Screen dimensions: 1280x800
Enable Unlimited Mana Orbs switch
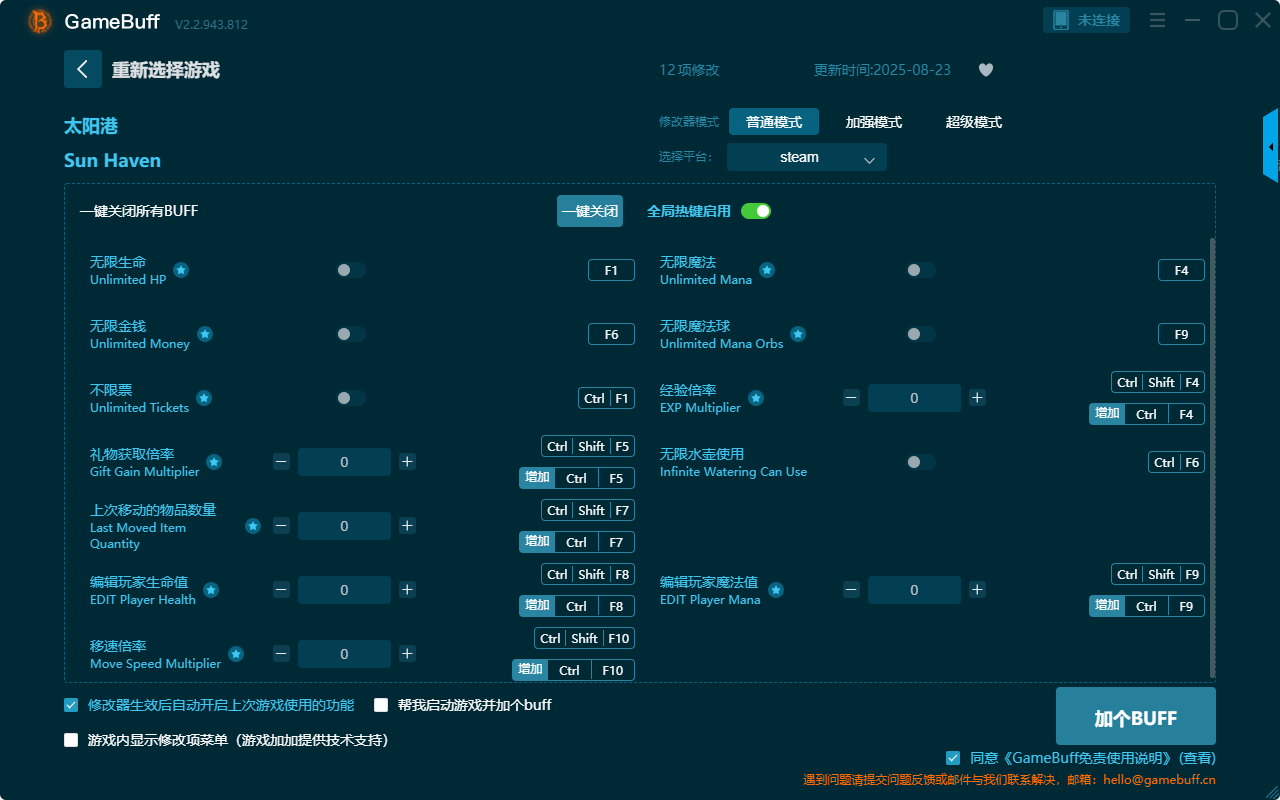(921, 334)
